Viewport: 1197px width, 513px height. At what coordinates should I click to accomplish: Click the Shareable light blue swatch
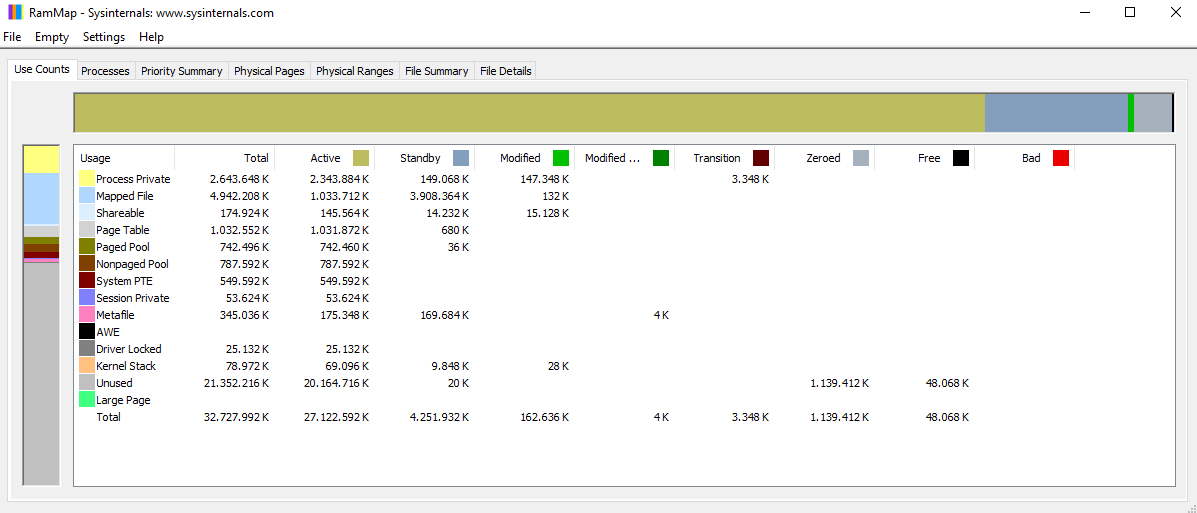pos(87,213)
